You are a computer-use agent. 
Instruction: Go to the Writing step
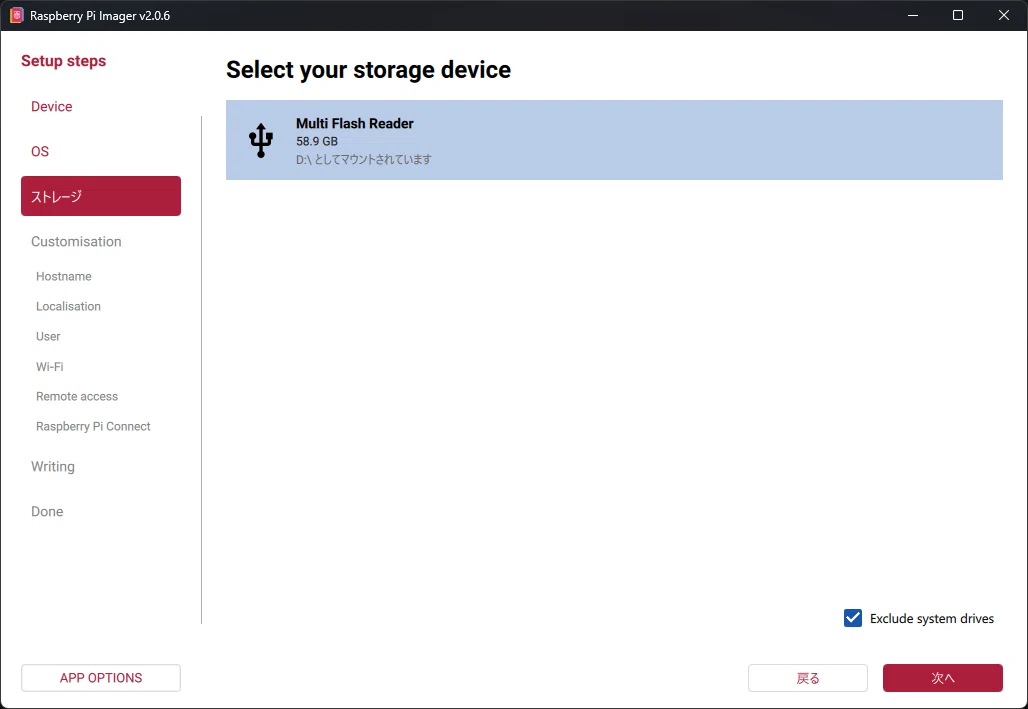(53, 466)
